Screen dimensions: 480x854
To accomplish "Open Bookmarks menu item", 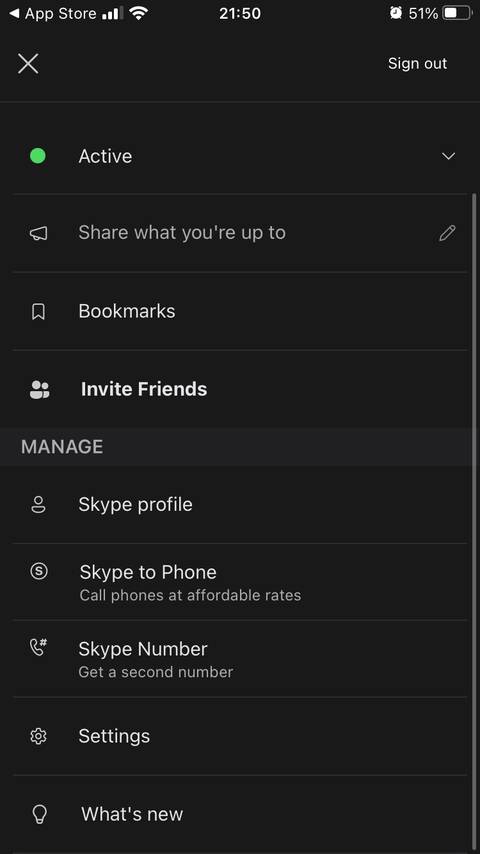I will [x=240, y=311].
